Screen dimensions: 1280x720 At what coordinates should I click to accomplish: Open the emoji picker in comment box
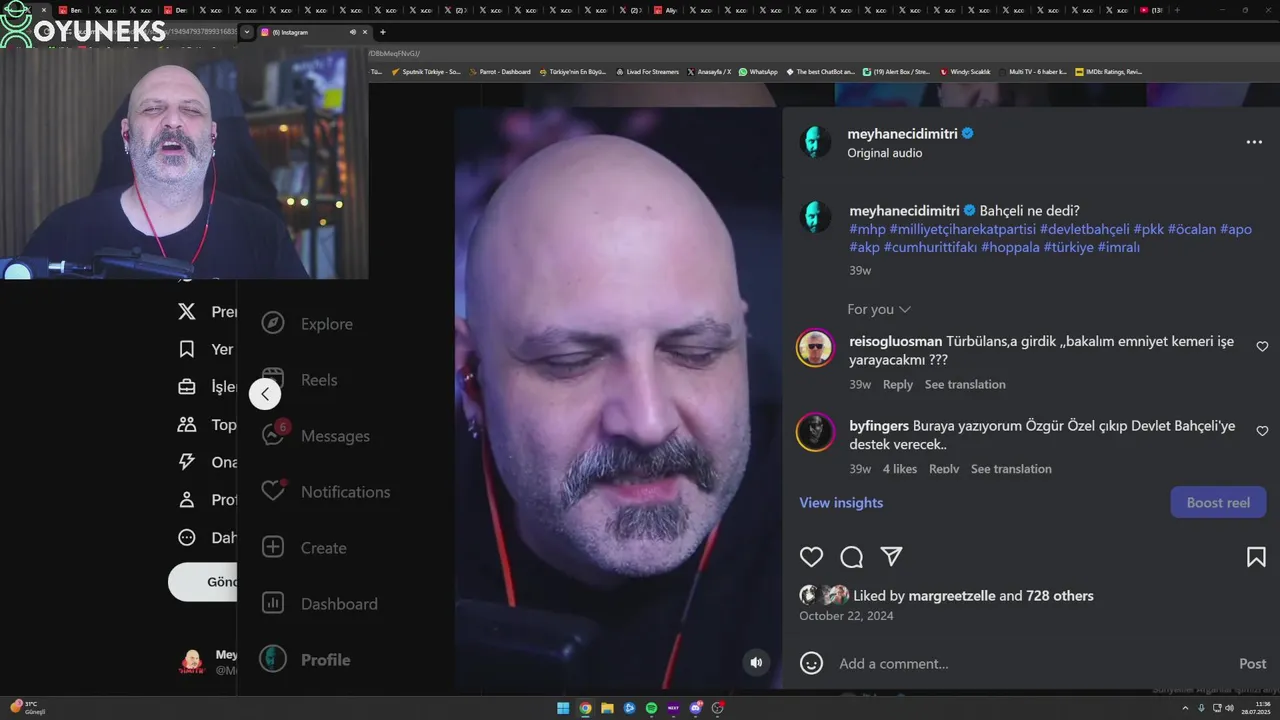811,663
